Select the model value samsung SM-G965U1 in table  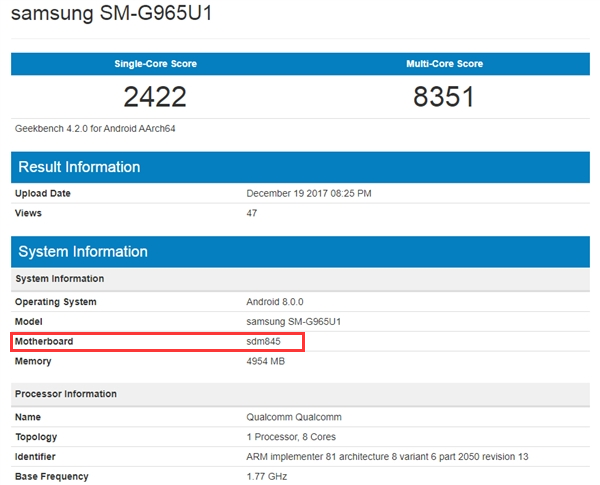point(293,322)
